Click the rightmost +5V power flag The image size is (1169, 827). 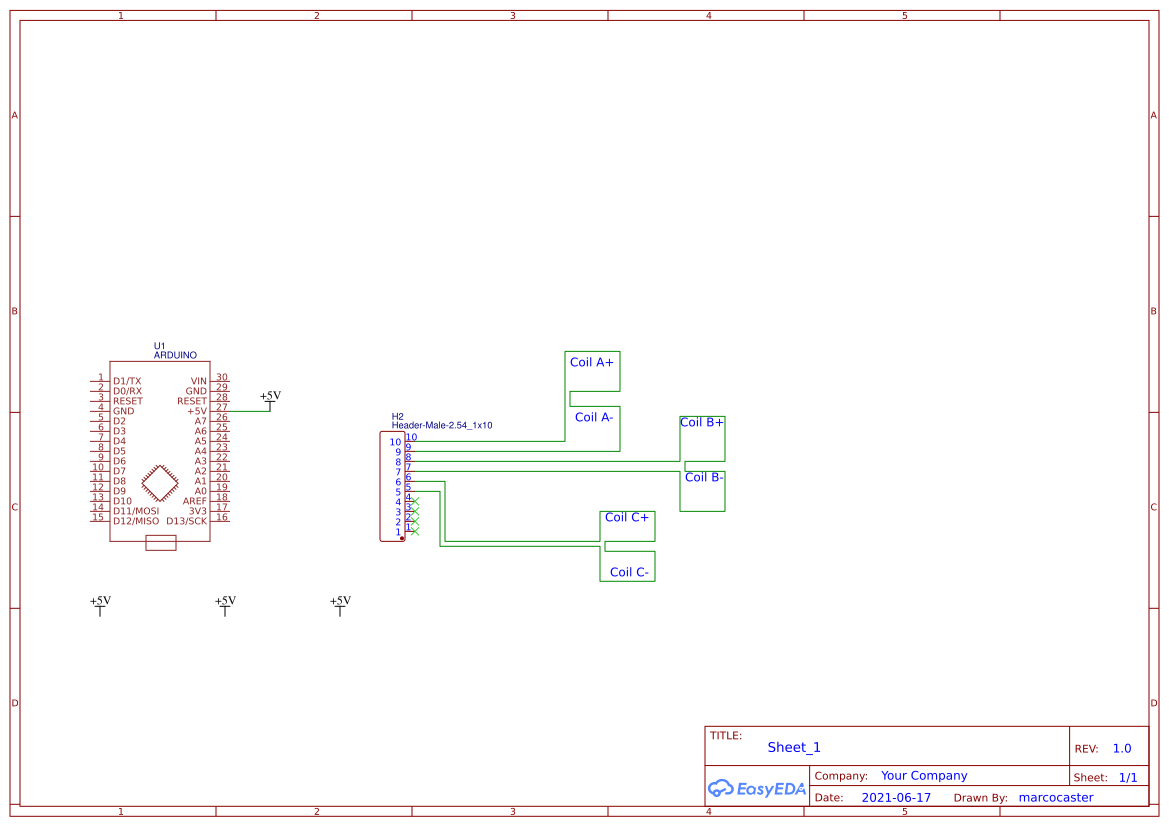click(x=340, y=605)
